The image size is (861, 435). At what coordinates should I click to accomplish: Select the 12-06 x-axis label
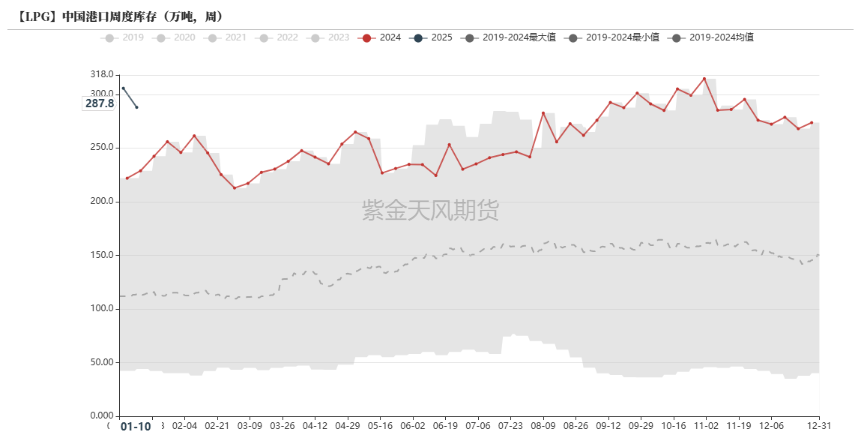click(771, 426)
